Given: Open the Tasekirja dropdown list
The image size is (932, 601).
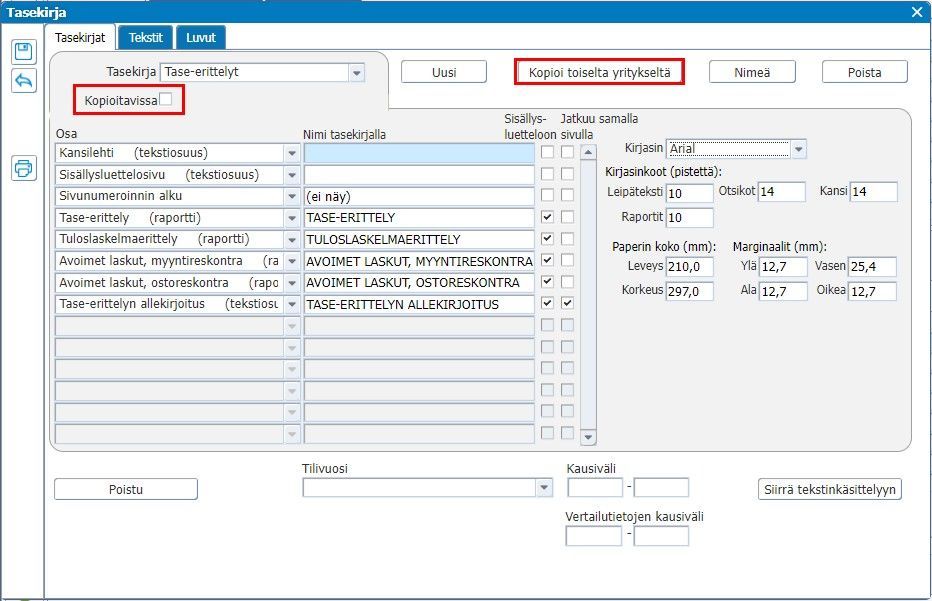Looking at the screenshot, I should (357, 72).
